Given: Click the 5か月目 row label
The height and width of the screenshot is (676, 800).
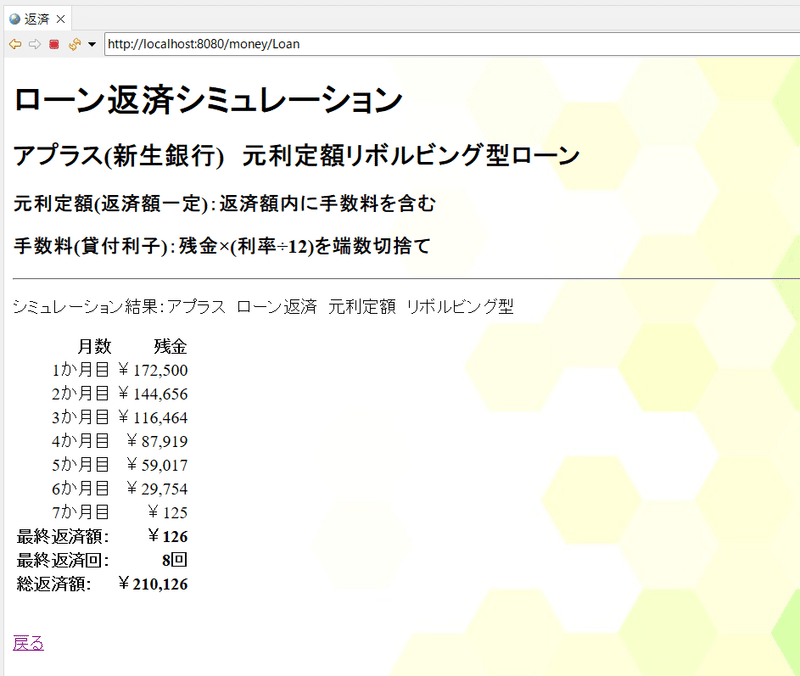Looking at the screenshot, I should pyautogui.click(x=80, y=465).
